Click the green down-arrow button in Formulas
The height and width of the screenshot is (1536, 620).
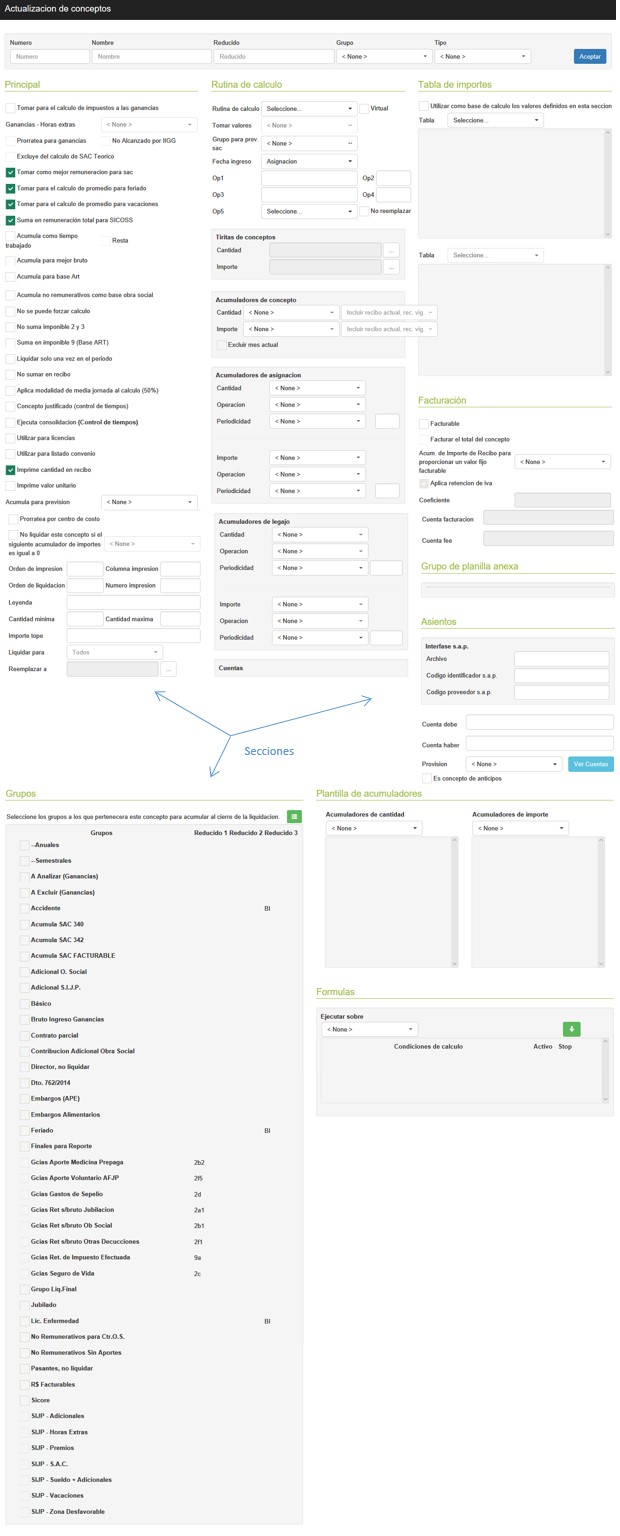[572, 1029]
